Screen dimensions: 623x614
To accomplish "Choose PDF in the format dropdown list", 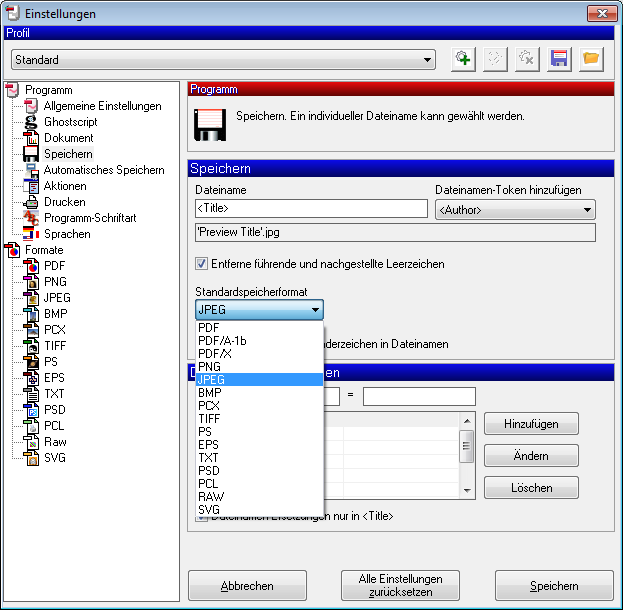I will (259, 328).
